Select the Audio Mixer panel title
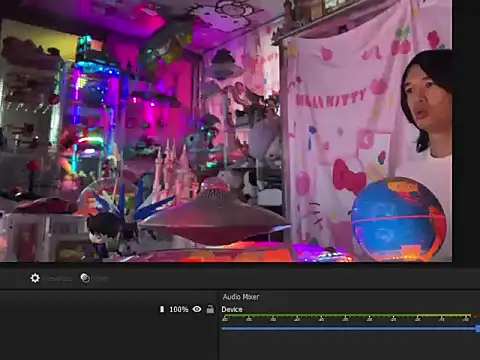This screenshot has height=360, width=480. [241, 297]
